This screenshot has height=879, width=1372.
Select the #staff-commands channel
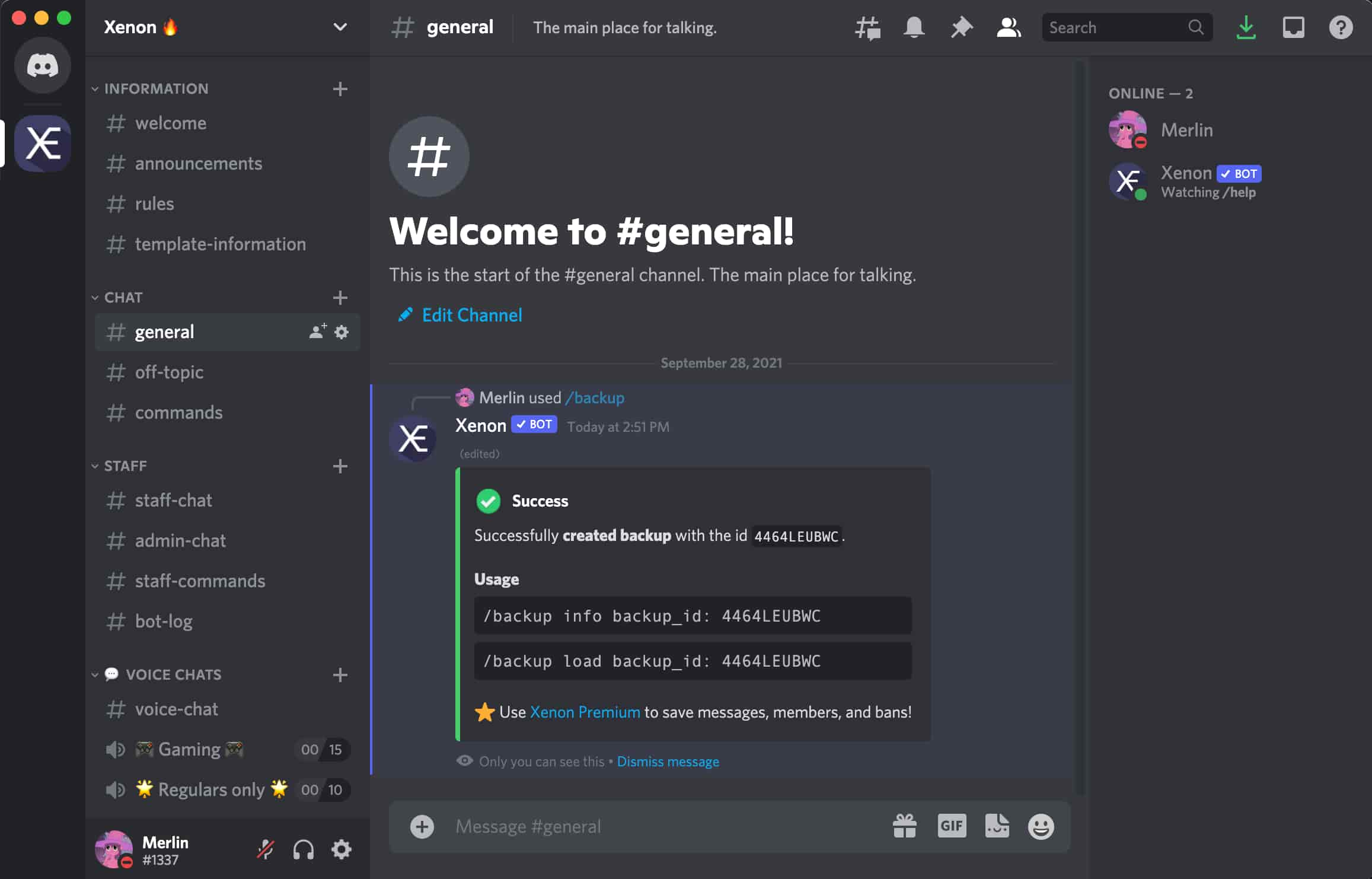tap(199, 580)
